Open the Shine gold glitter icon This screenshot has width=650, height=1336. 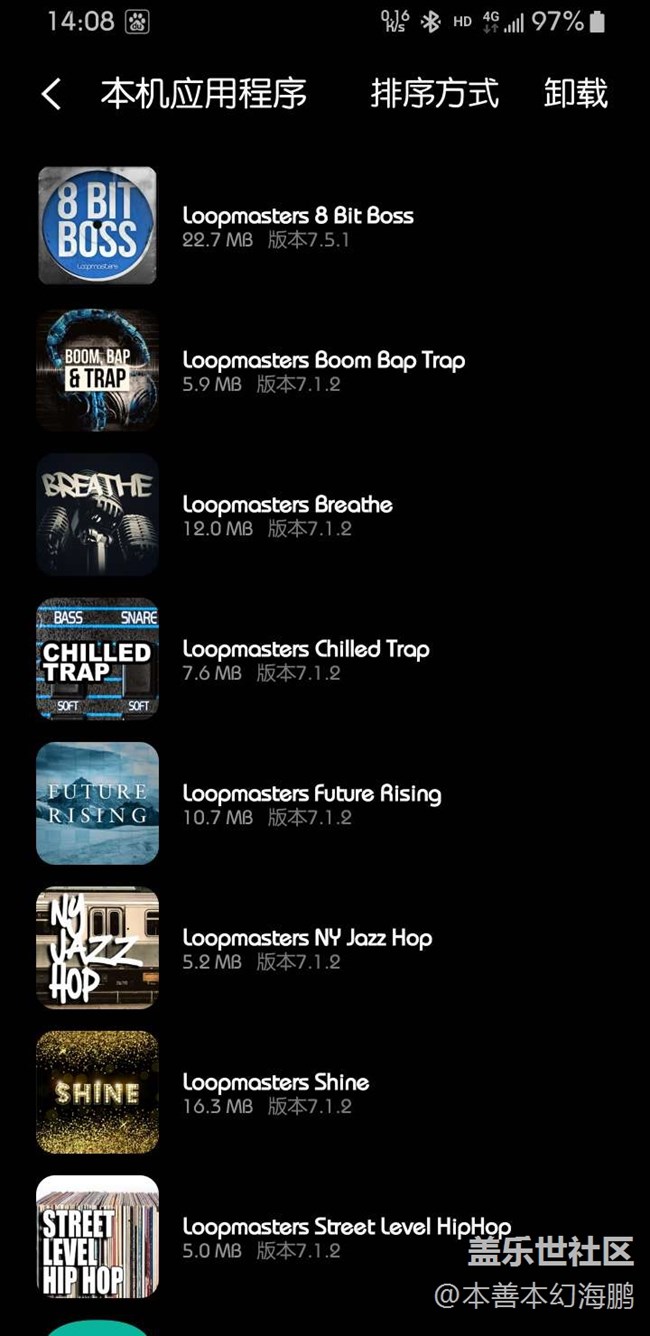[x=97, y=1092]
